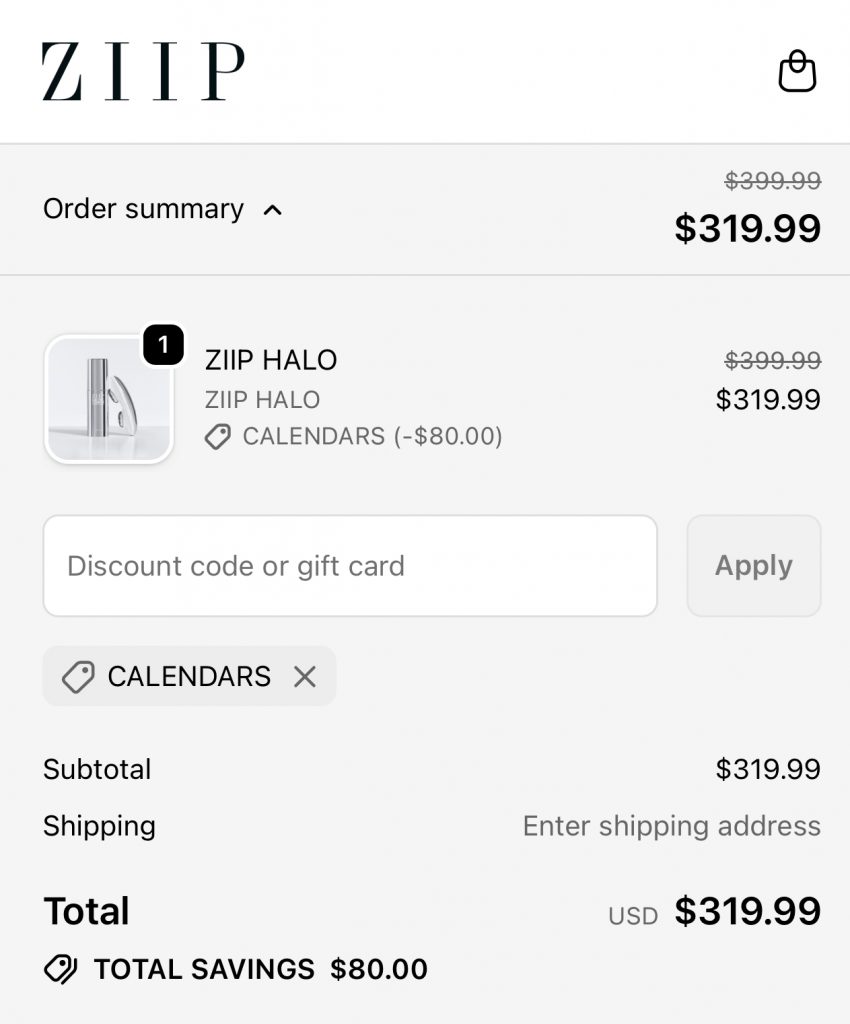Click the bold $319.99 header total
Image resolution: width=850 pixels, height=1024 pixels.
coord(747,228)
